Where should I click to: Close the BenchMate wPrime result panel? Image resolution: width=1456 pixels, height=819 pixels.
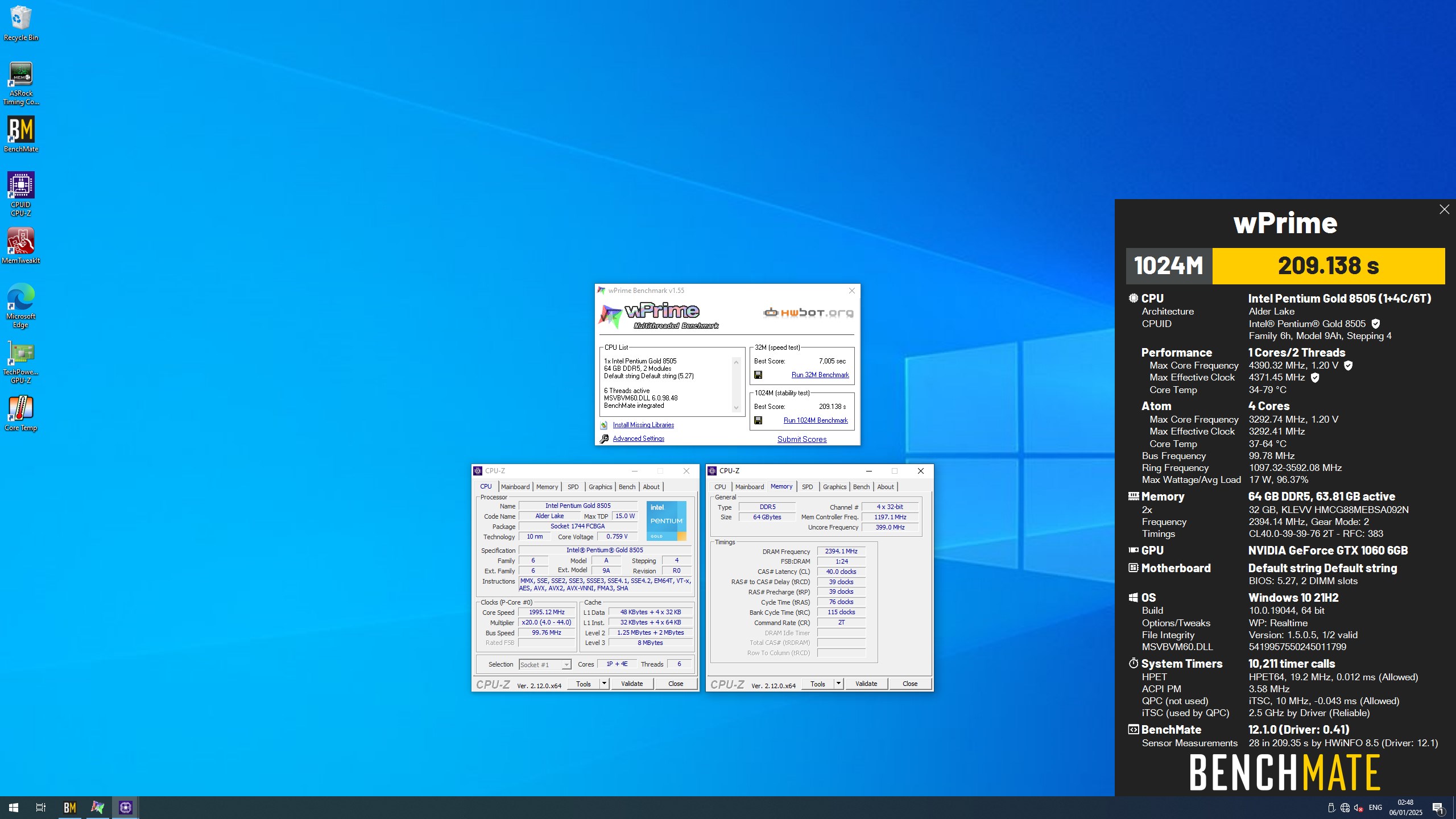1444,209
